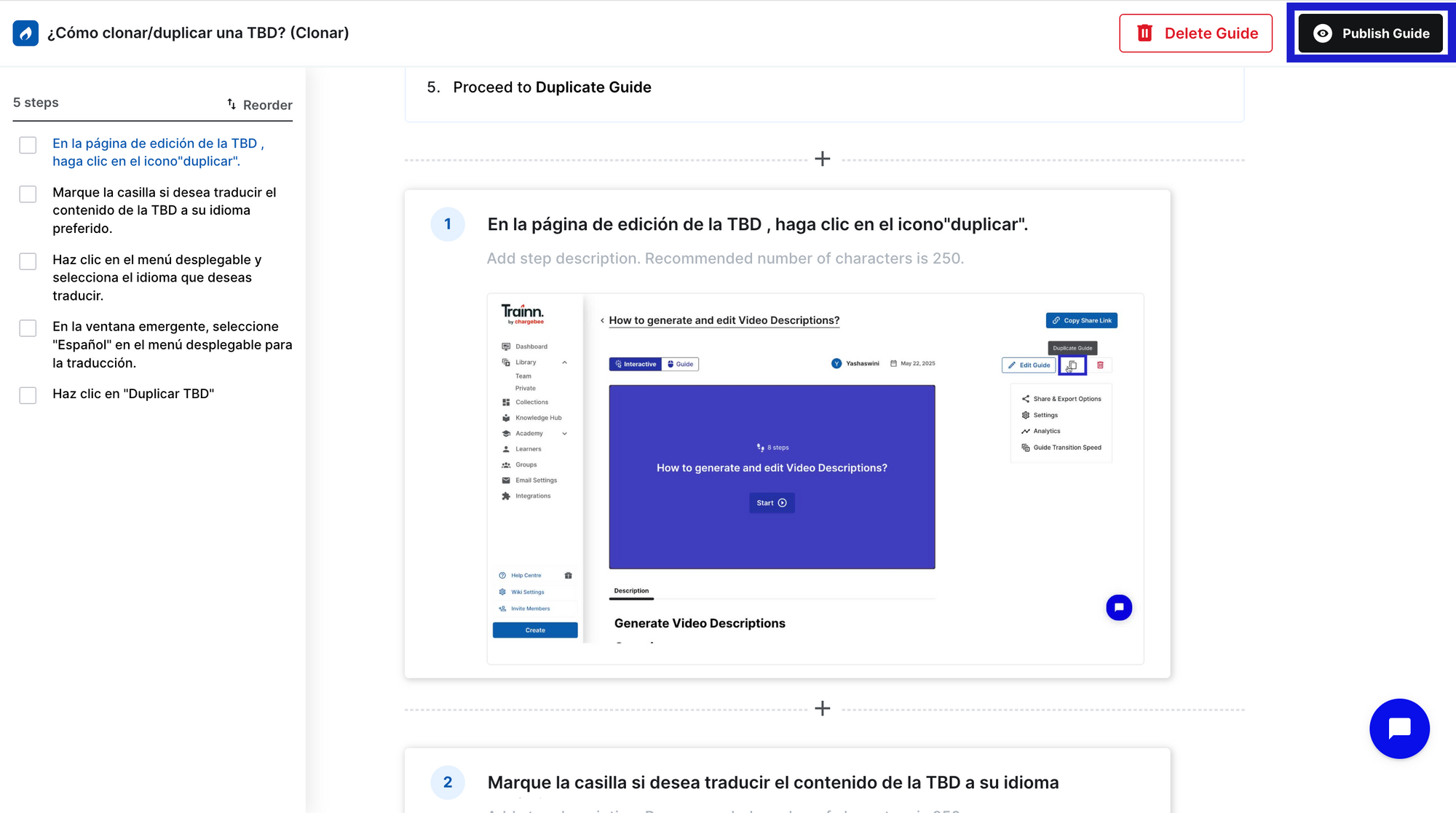
Task: Add a step between steps 1 and 2
Action: 823,708
